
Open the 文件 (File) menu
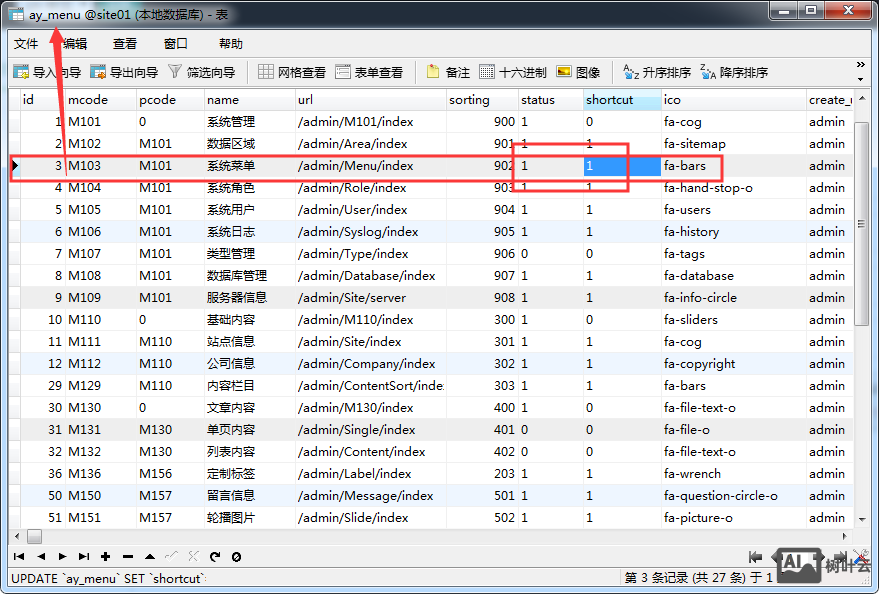tap(26, 44)
